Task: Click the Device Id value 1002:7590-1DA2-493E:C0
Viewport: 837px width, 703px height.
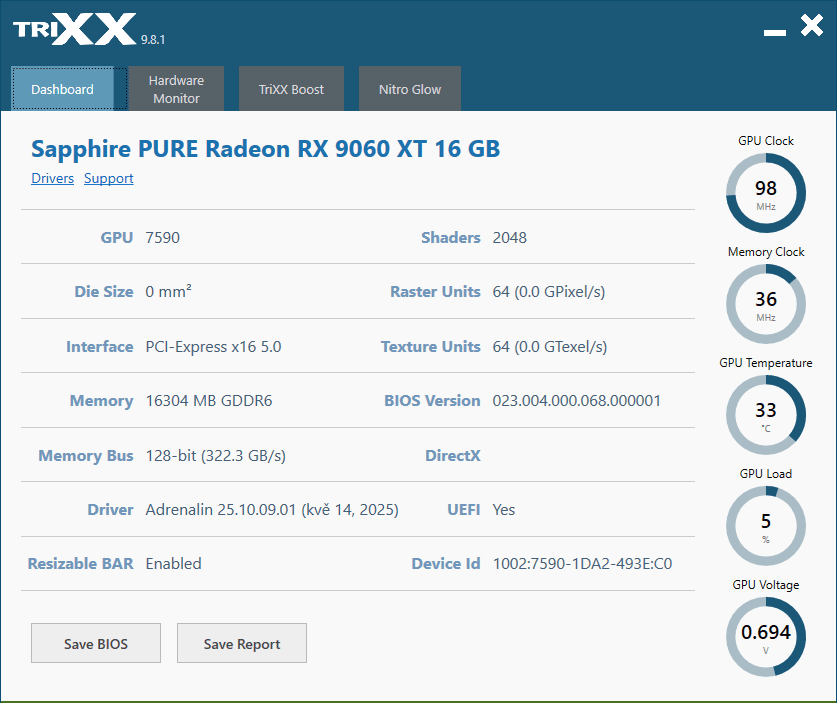Action: (582, 564)
